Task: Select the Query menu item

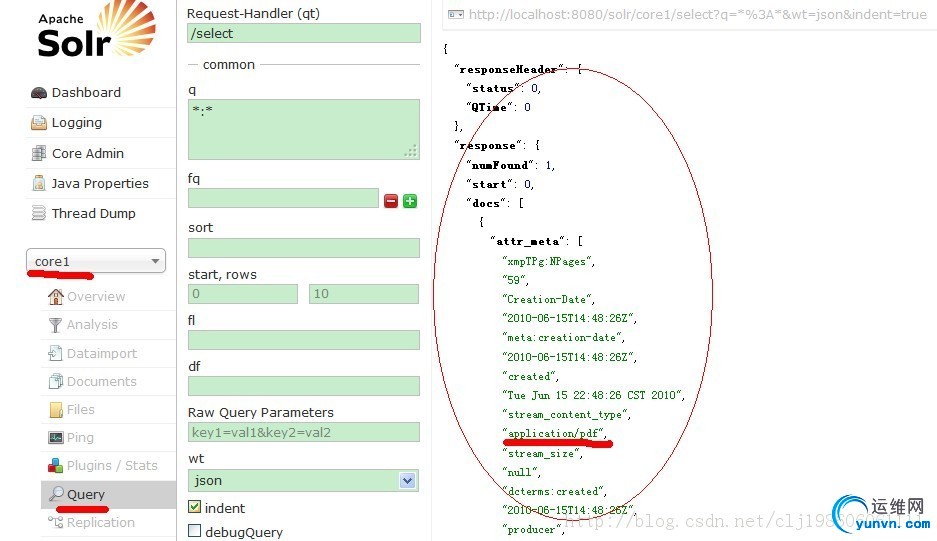Action: [85, 494]
